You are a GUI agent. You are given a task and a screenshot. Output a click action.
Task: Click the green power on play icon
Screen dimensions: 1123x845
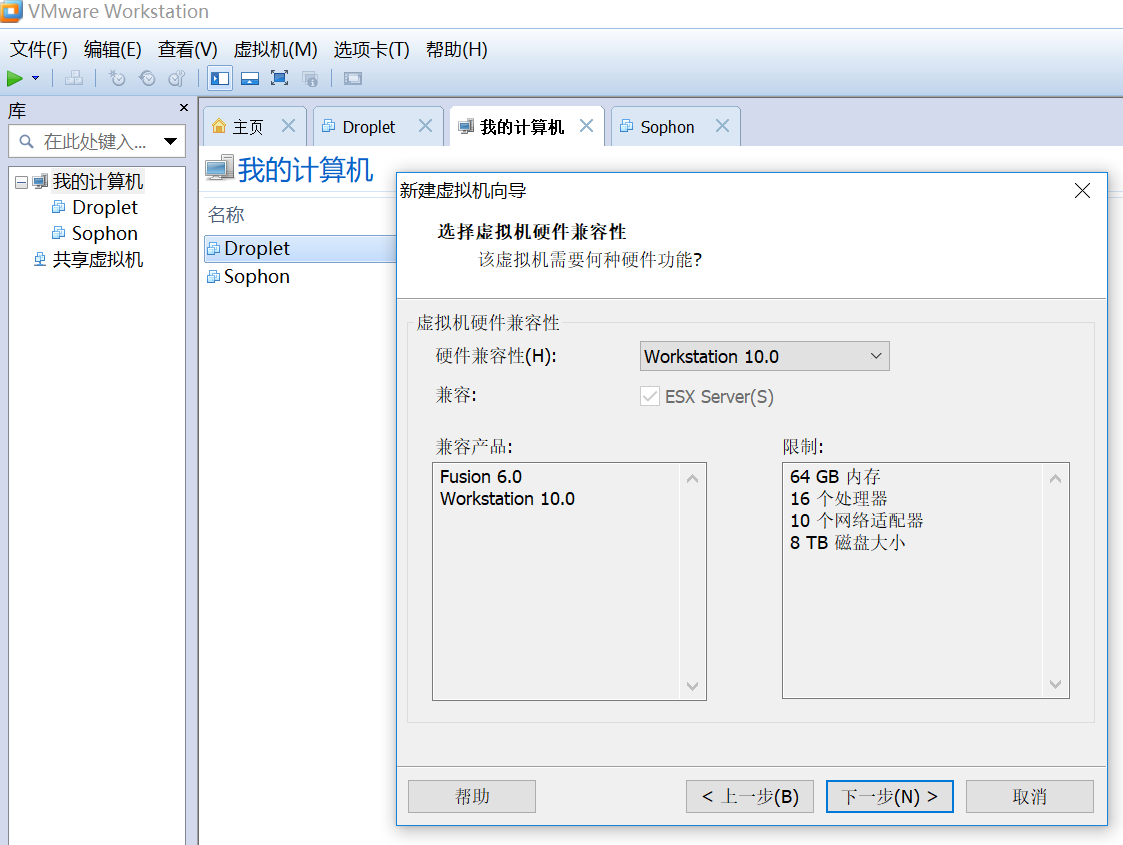(14, 79)
